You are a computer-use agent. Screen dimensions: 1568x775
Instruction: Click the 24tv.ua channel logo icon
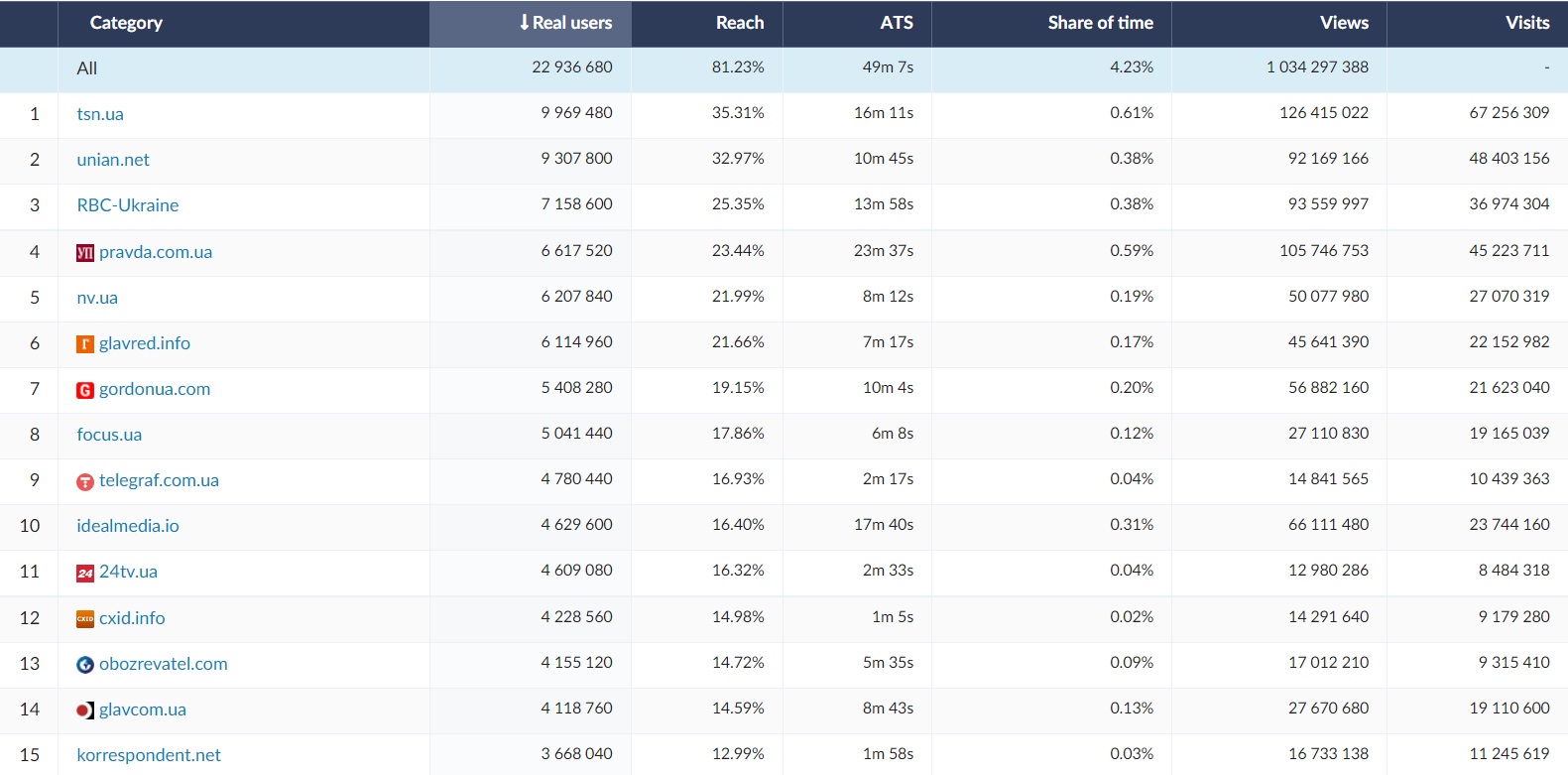85,573
